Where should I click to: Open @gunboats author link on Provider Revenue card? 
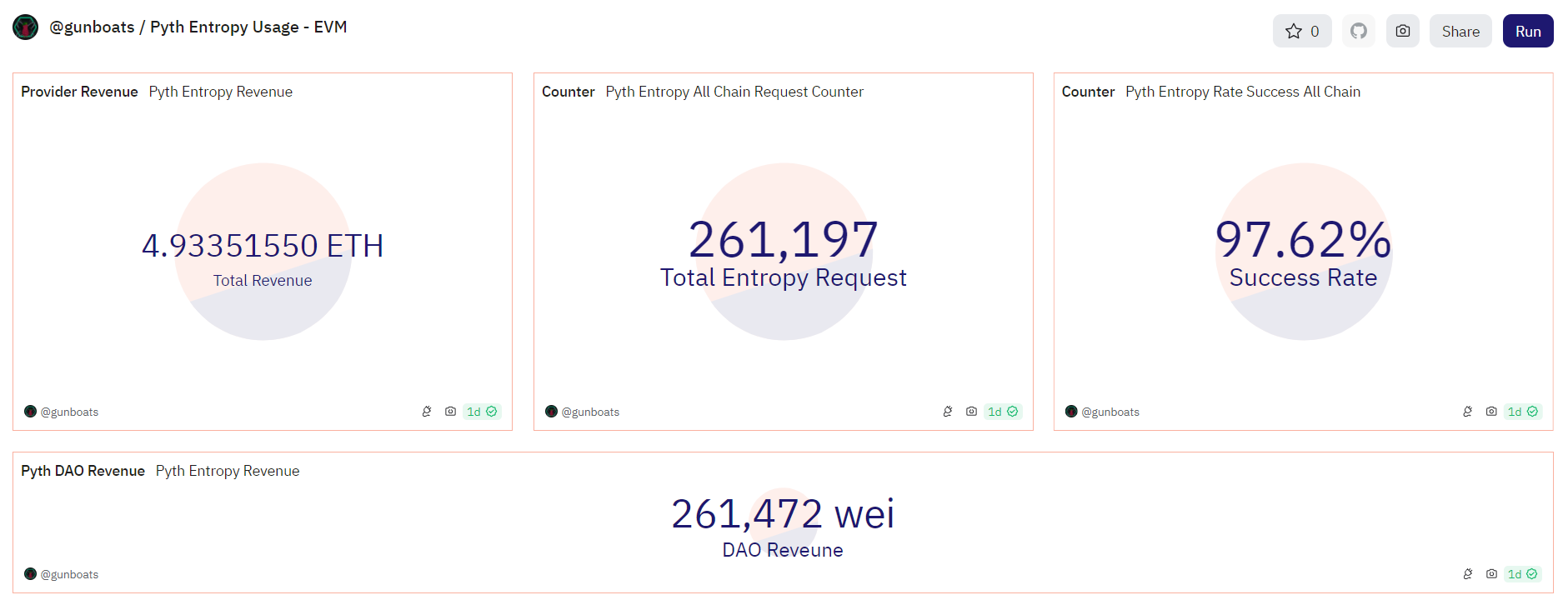click(x=69, y=412)
